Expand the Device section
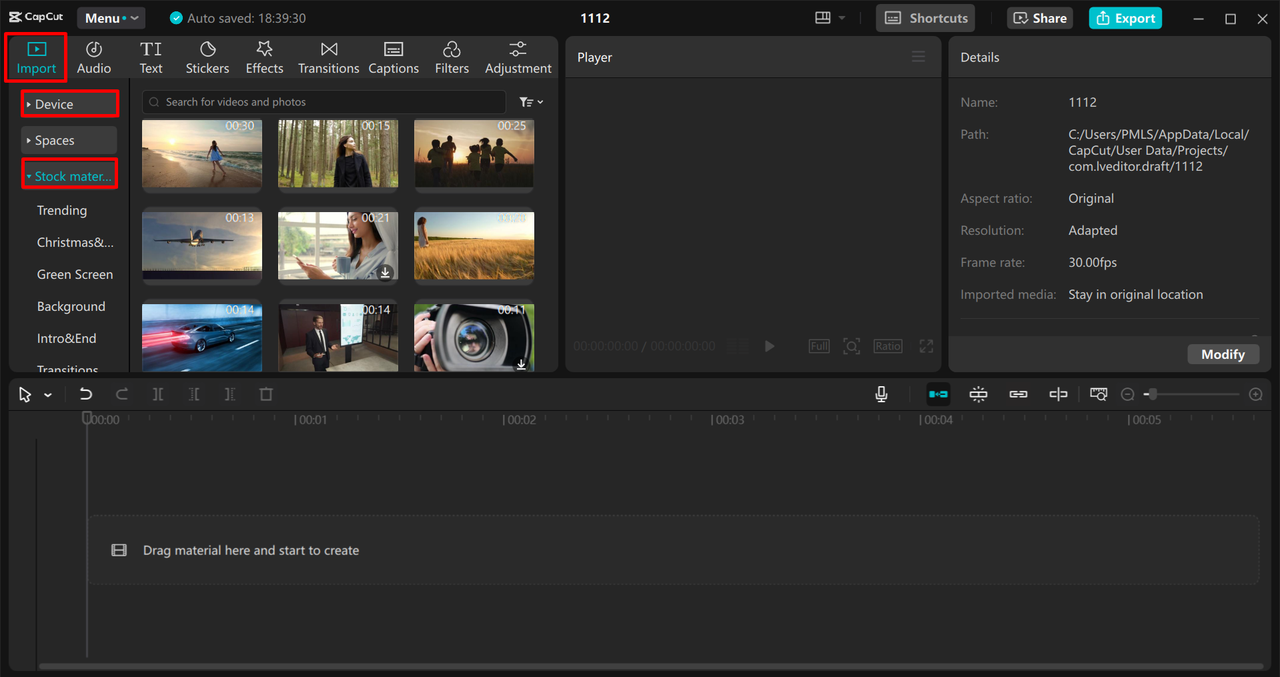The height and width of the screenshot is (677, 1280). (x=69, y=104)
